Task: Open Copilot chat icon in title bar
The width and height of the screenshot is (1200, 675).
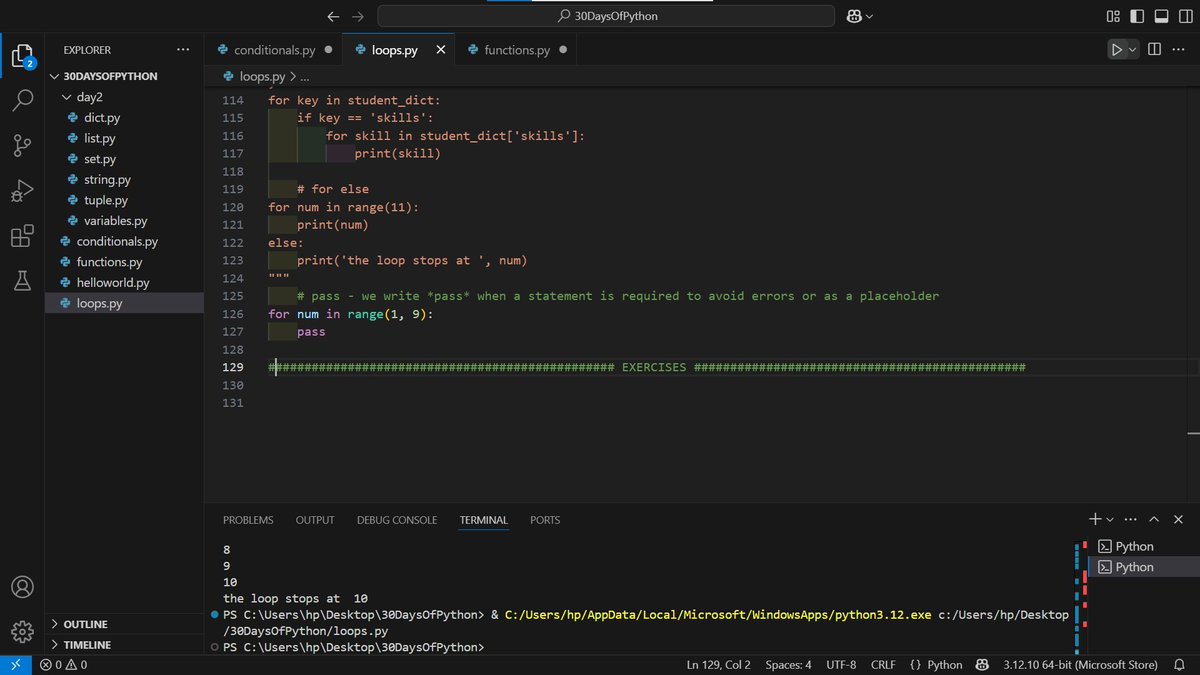Action: click(855, 16)
